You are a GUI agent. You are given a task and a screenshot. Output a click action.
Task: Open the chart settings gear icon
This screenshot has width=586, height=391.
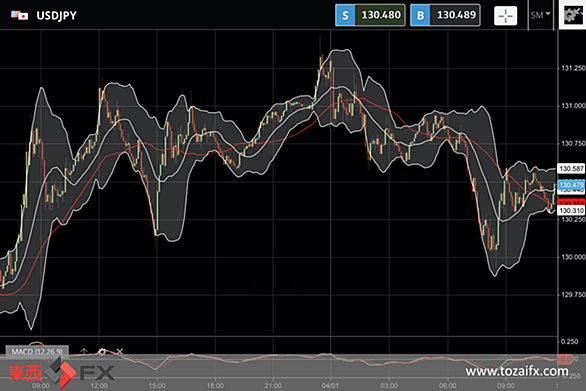coord(573,15)
